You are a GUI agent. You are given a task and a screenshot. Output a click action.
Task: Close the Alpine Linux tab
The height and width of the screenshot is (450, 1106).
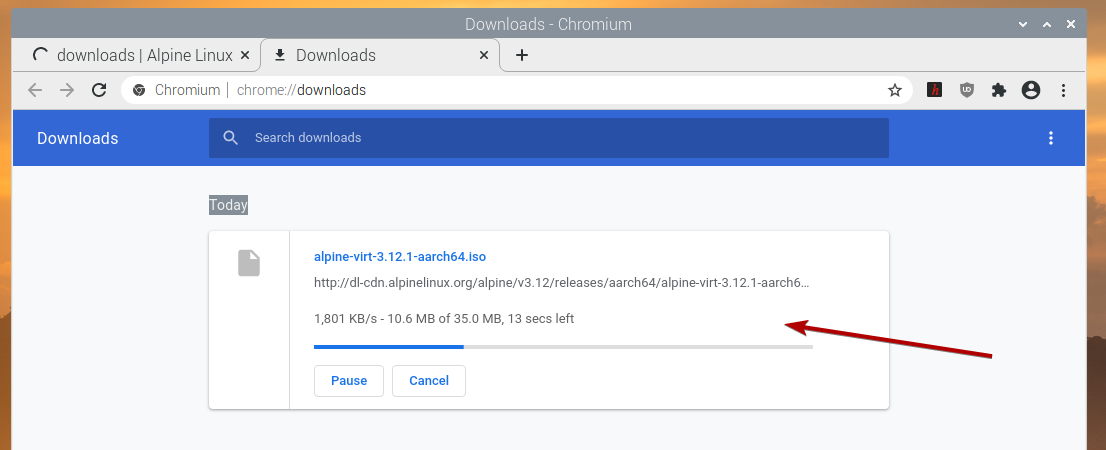244,55
